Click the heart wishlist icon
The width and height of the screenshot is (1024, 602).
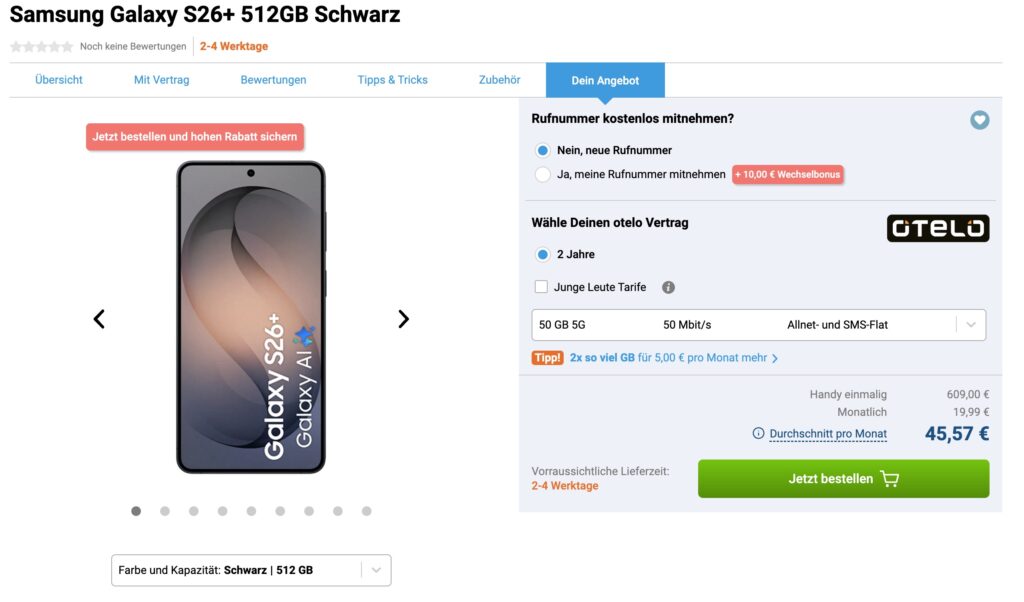[979, 120]
